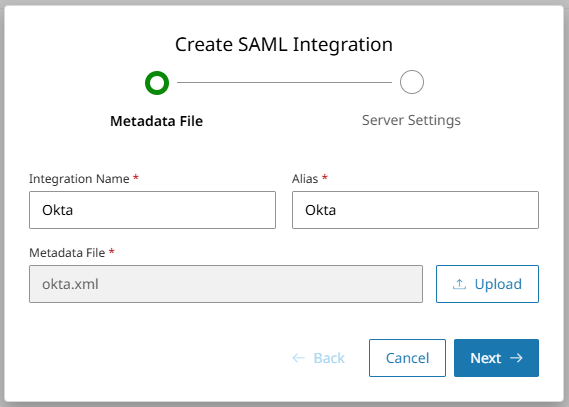
Task: Go back with the Back button
Action: pos(318,358)
